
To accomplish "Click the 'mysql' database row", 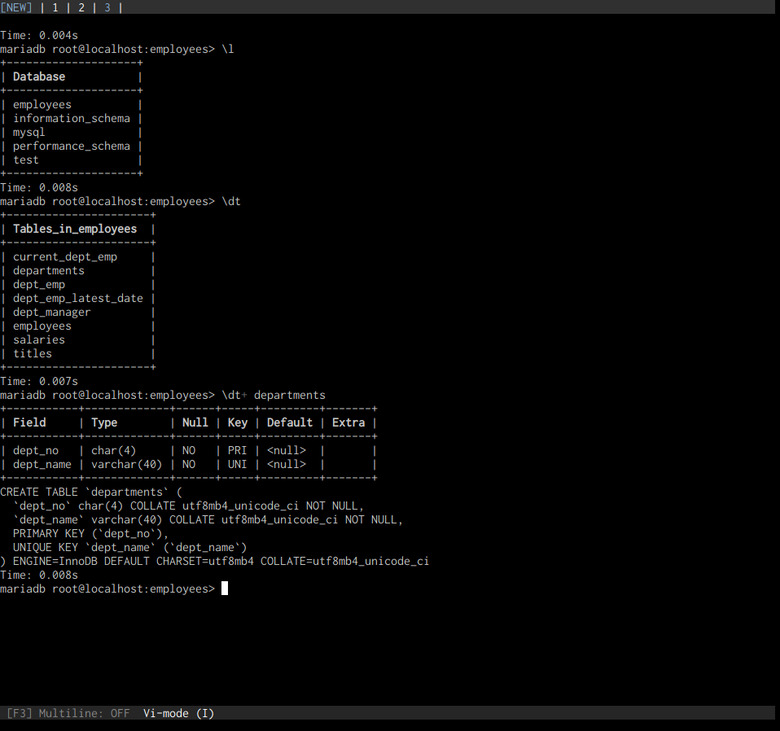I will coord(29,132).
